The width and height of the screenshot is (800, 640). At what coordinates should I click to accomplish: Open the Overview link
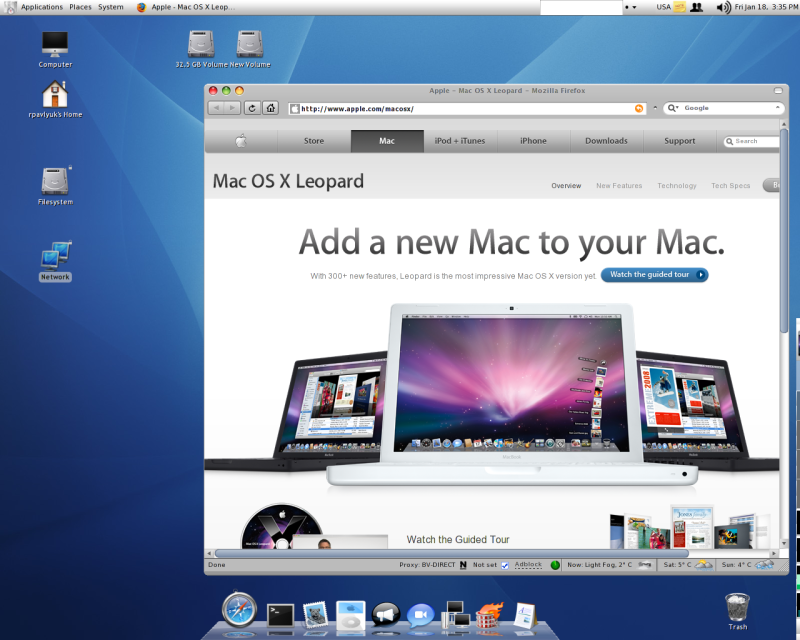[566, 186]
